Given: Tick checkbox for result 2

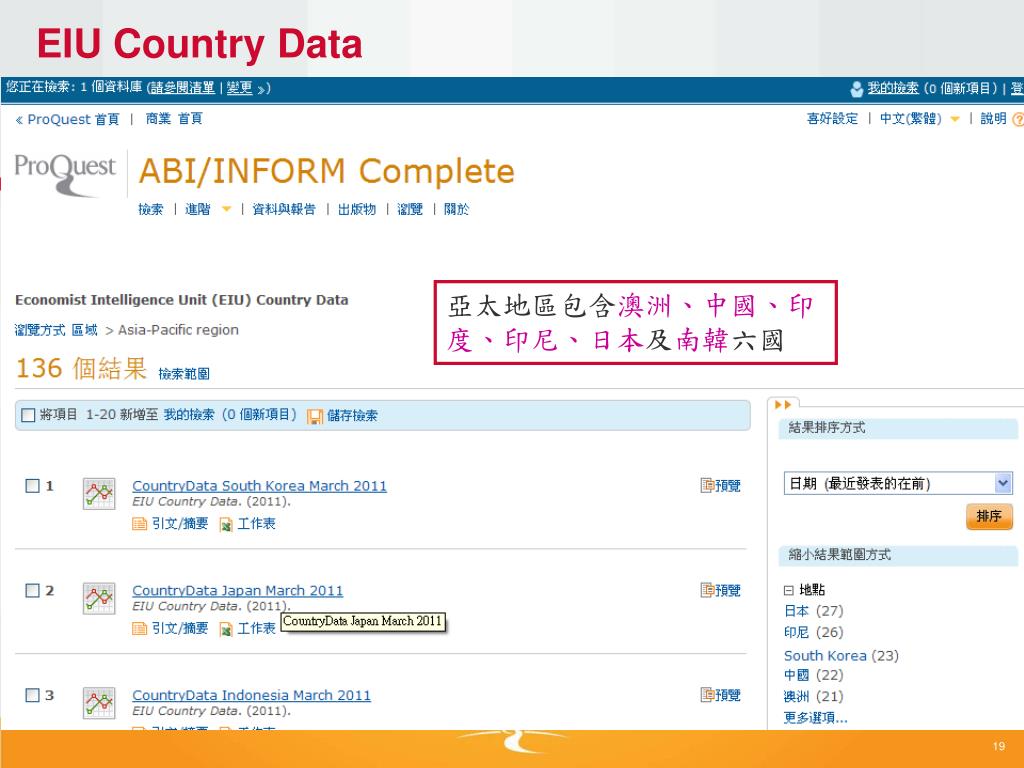Looking at the screenshot, I should click(x=32, y=590).
